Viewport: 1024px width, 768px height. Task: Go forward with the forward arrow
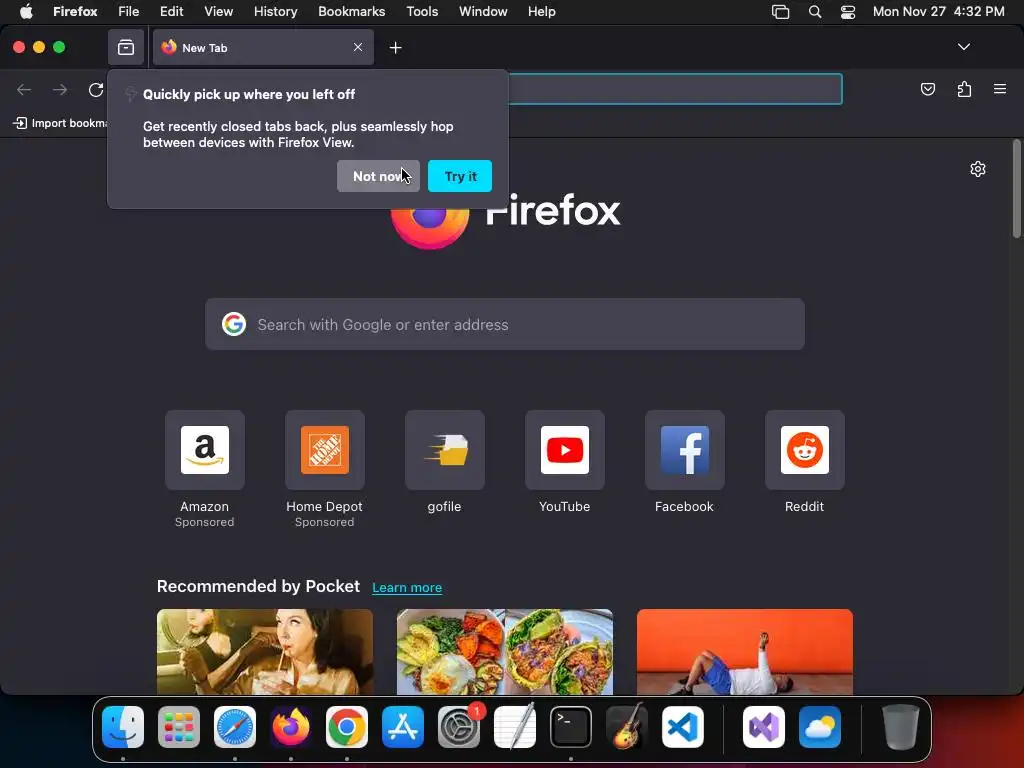click(x=60, y=89)
